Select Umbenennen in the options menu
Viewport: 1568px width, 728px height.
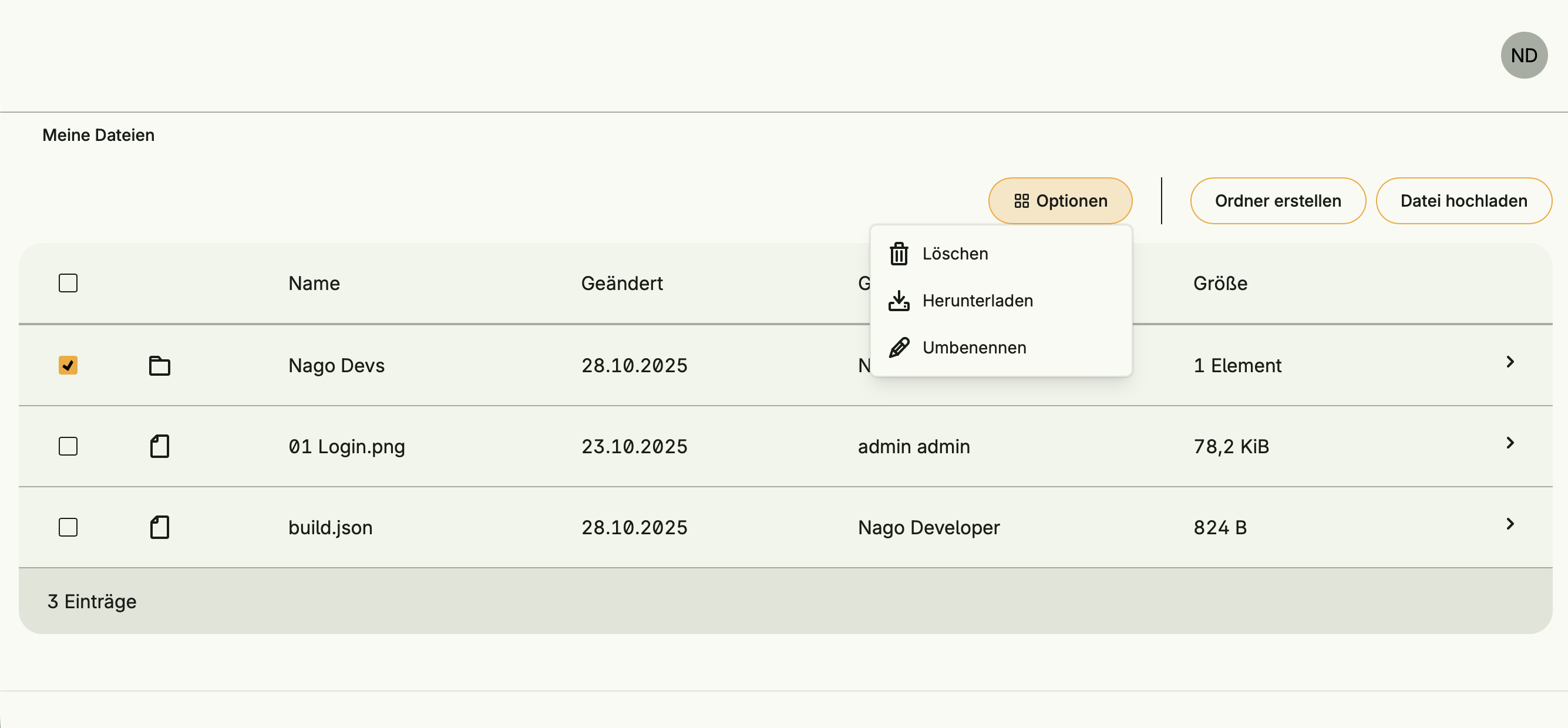(x=974, y=348)
